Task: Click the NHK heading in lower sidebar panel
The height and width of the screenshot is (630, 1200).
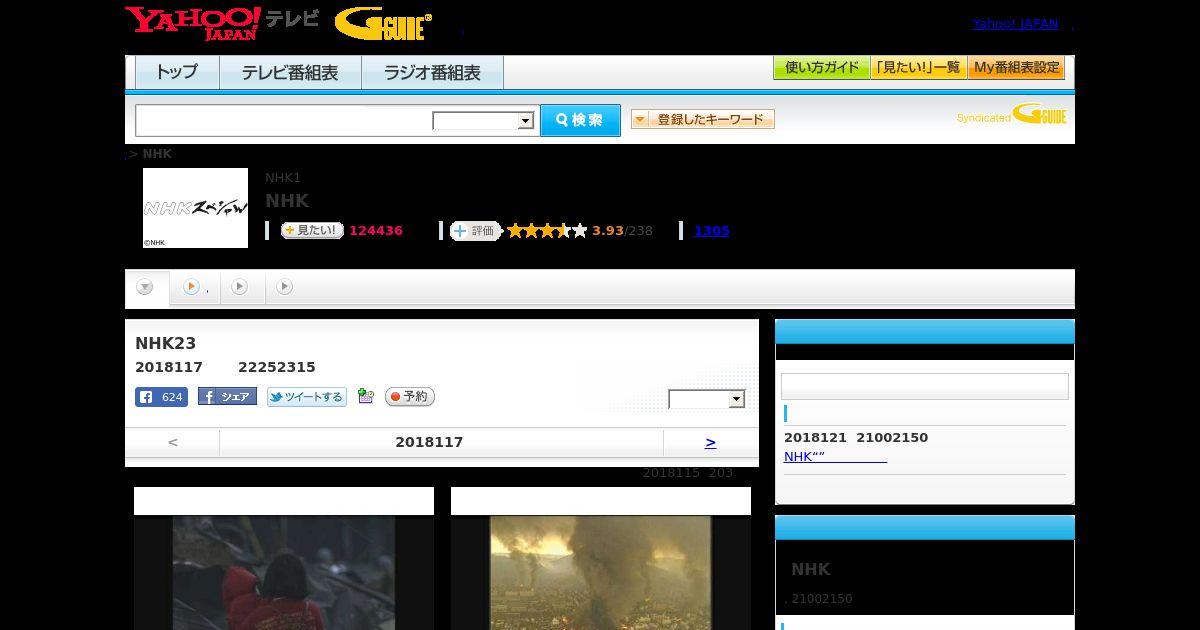Action: 811,569
